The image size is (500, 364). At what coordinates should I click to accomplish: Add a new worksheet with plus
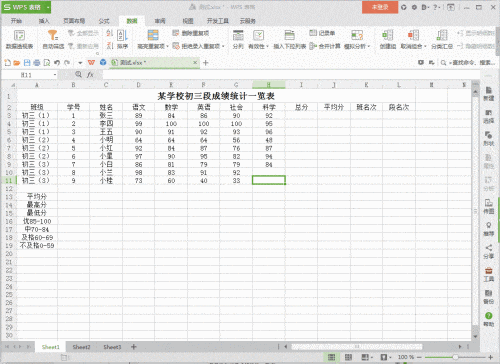(134, 347)
